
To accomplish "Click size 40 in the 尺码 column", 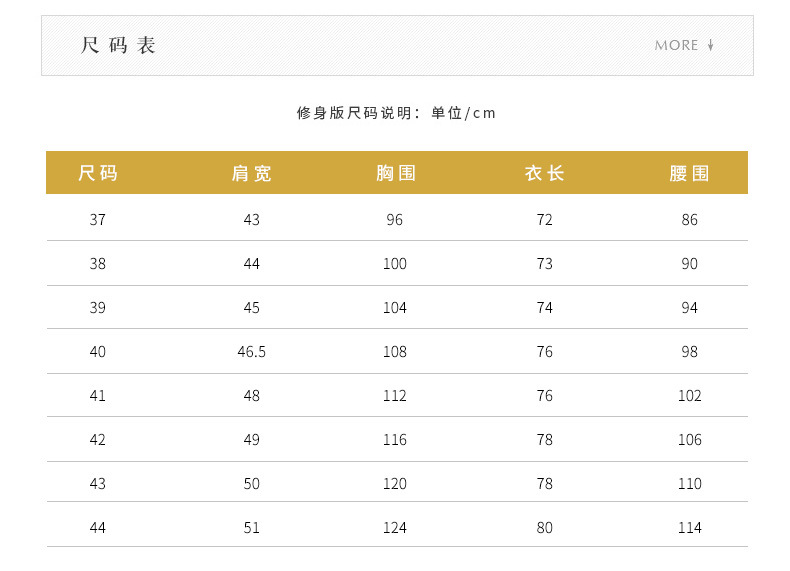I will (x=97, y=351).
